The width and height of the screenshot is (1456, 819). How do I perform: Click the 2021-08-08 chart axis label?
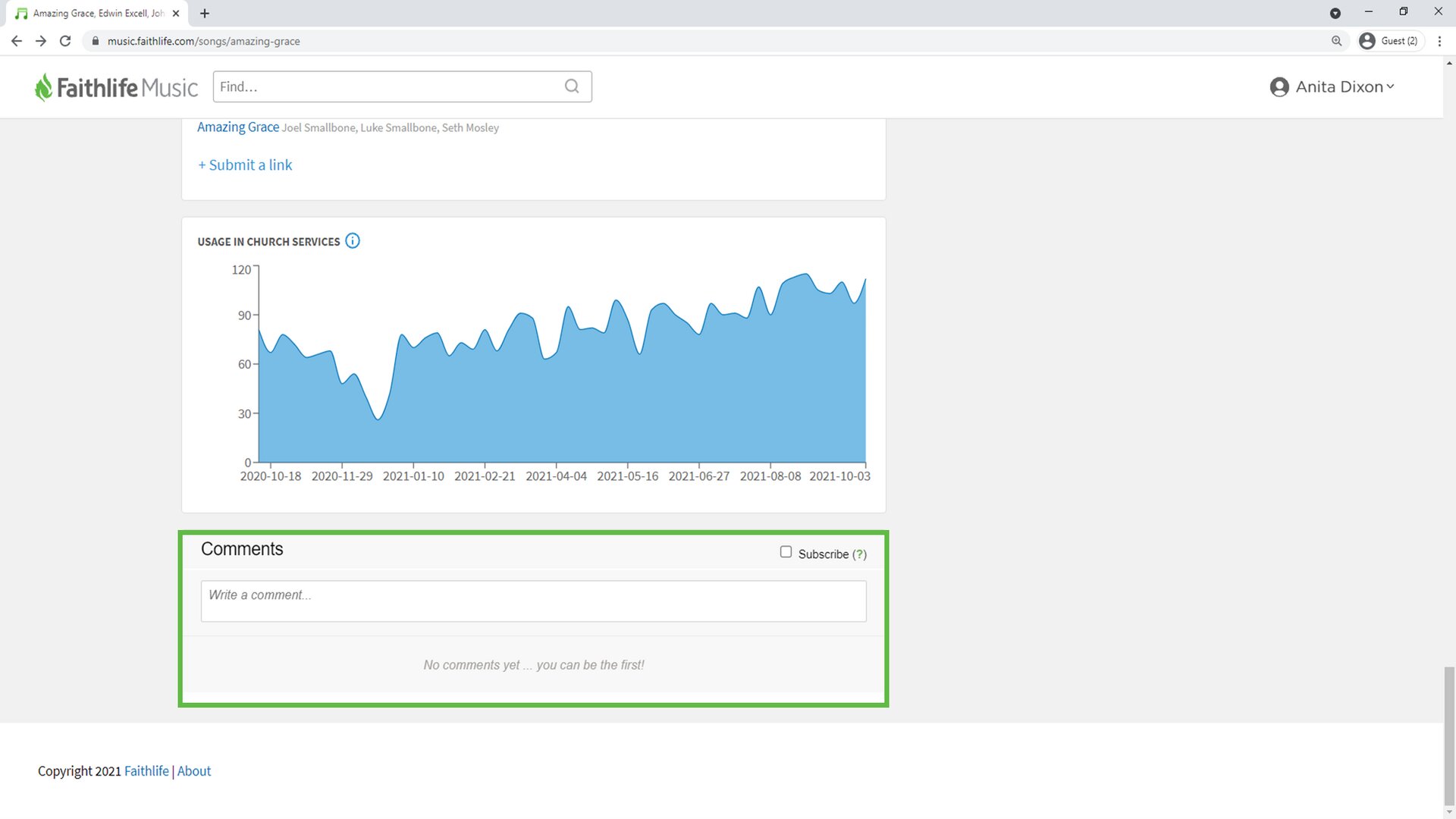770,476
